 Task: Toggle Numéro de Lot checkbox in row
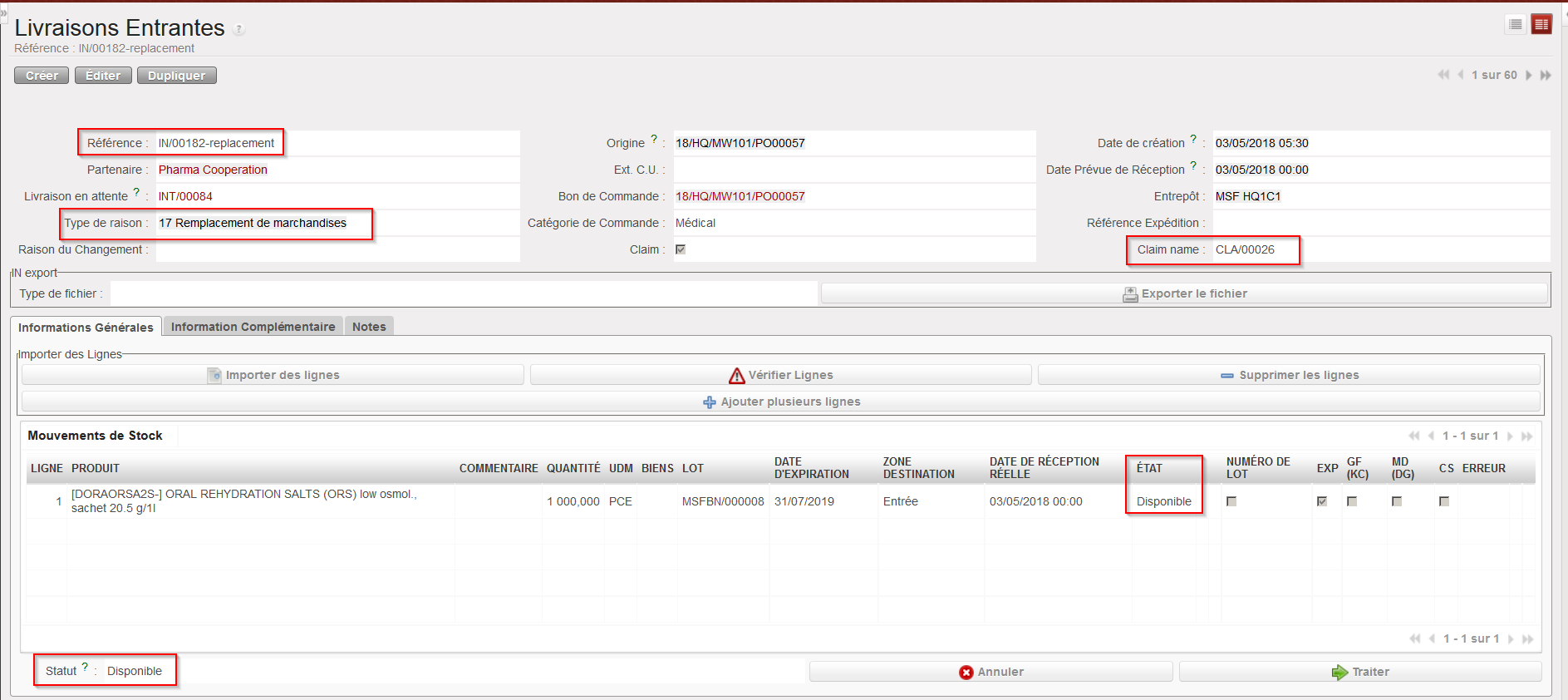pos(1231,501)
